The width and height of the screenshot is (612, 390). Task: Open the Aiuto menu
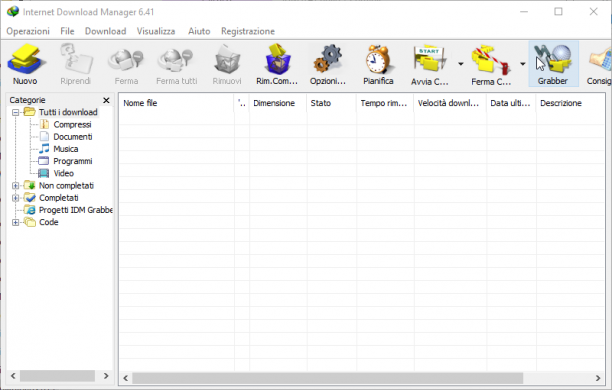click(x=199, y=31)
